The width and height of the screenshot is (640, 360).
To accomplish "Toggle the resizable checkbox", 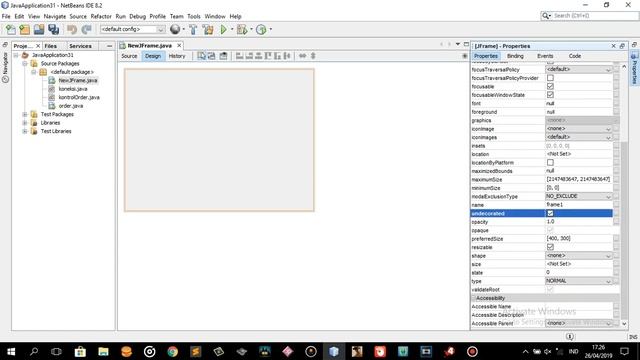I will (x=550, y=247).
